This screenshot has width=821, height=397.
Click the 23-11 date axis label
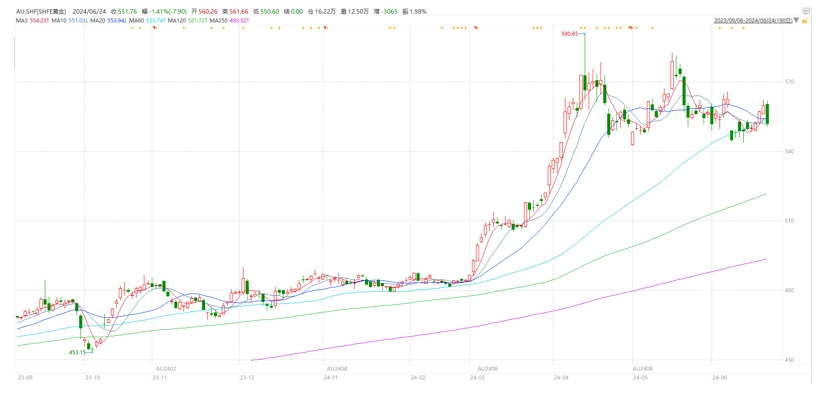(x=160, y=377)
